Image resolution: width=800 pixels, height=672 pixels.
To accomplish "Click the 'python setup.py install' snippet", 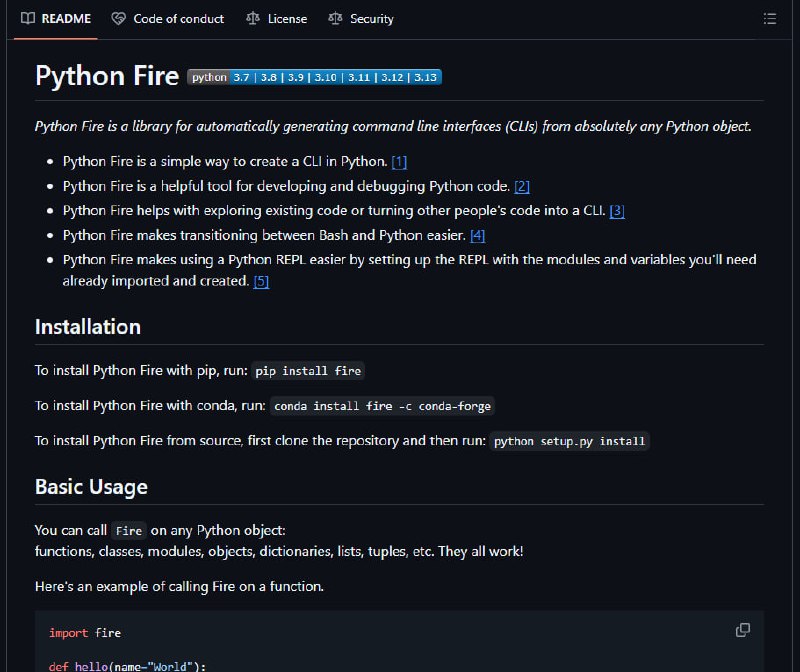I will point(569,441).
